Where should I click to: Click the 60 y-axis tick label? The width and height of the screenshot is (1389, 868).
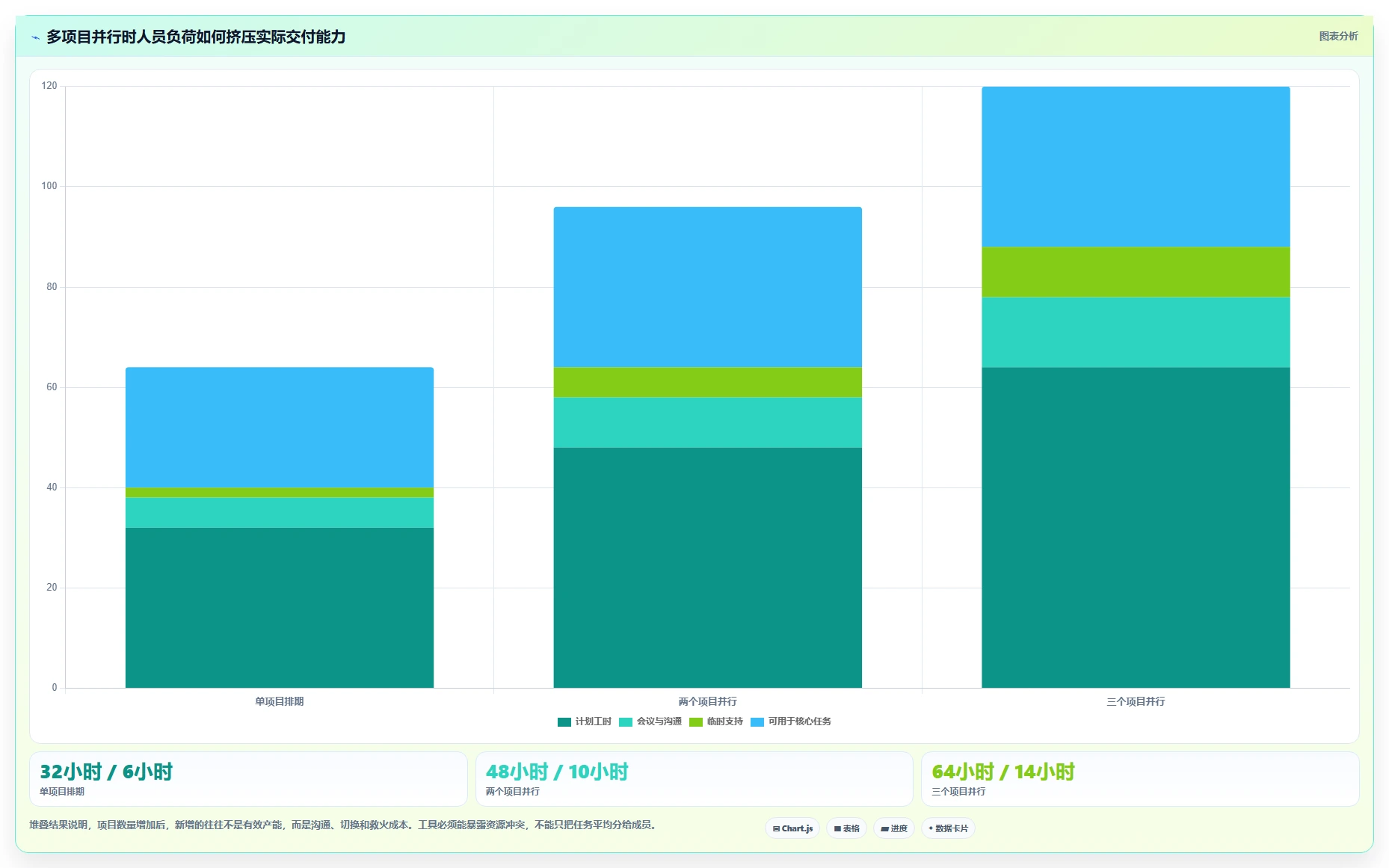52,387
